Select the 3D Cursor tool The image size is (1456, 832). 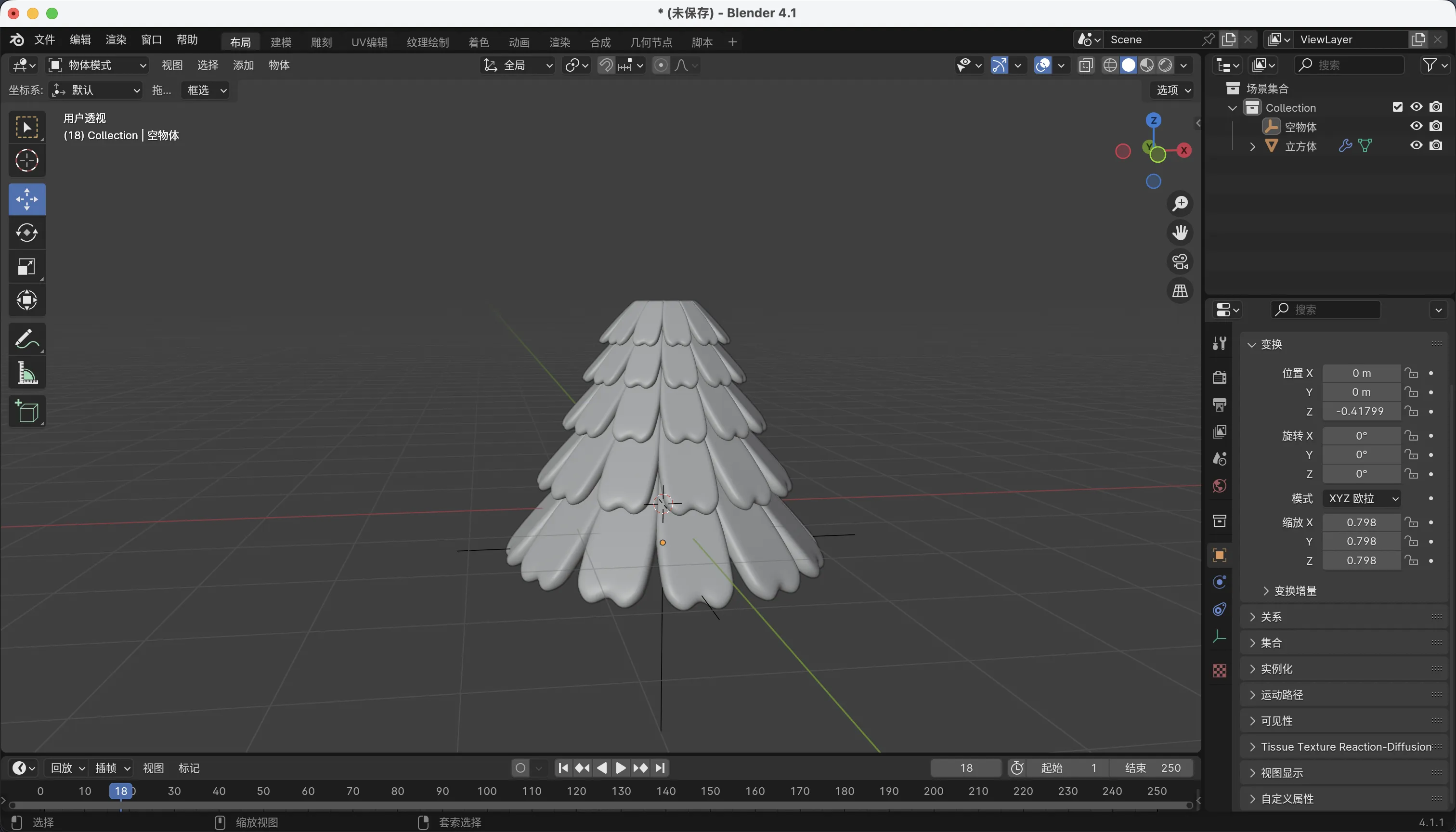[x=27, y=160]
